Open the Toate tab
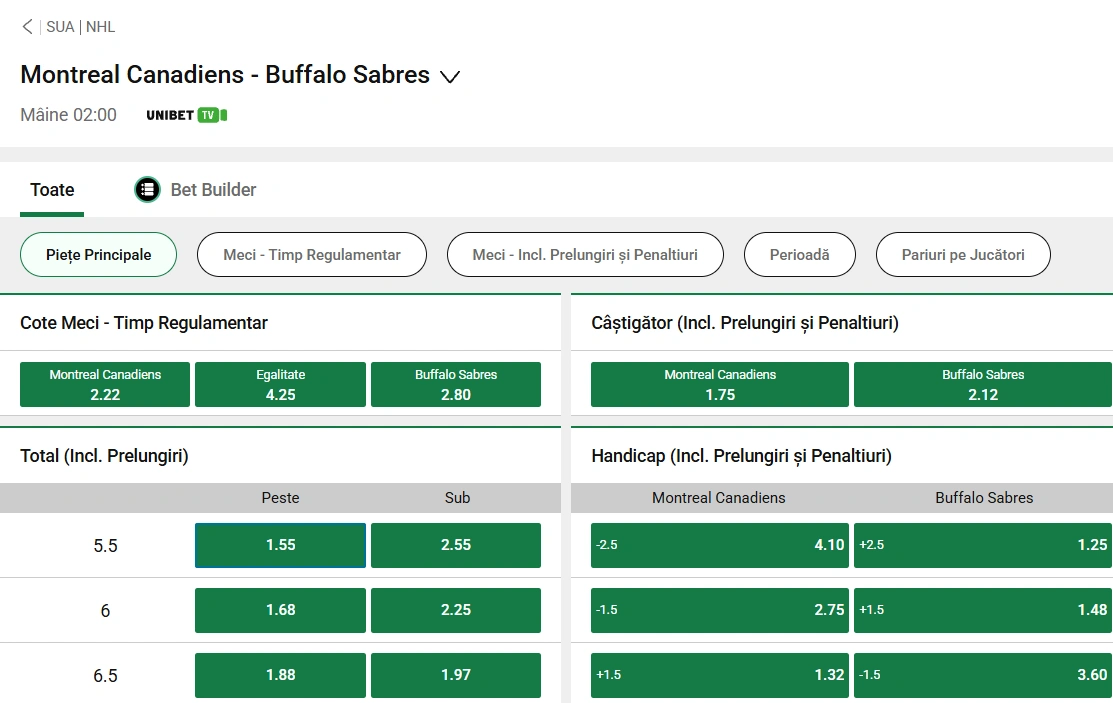Screen dimensions: 1113x703 (52, 189)
